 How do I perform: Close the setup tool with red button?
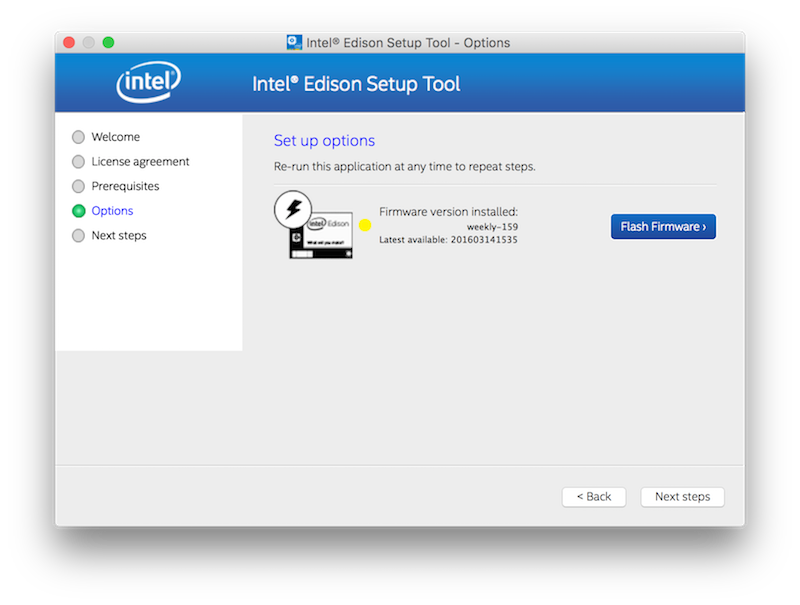(x=69, y=43)
